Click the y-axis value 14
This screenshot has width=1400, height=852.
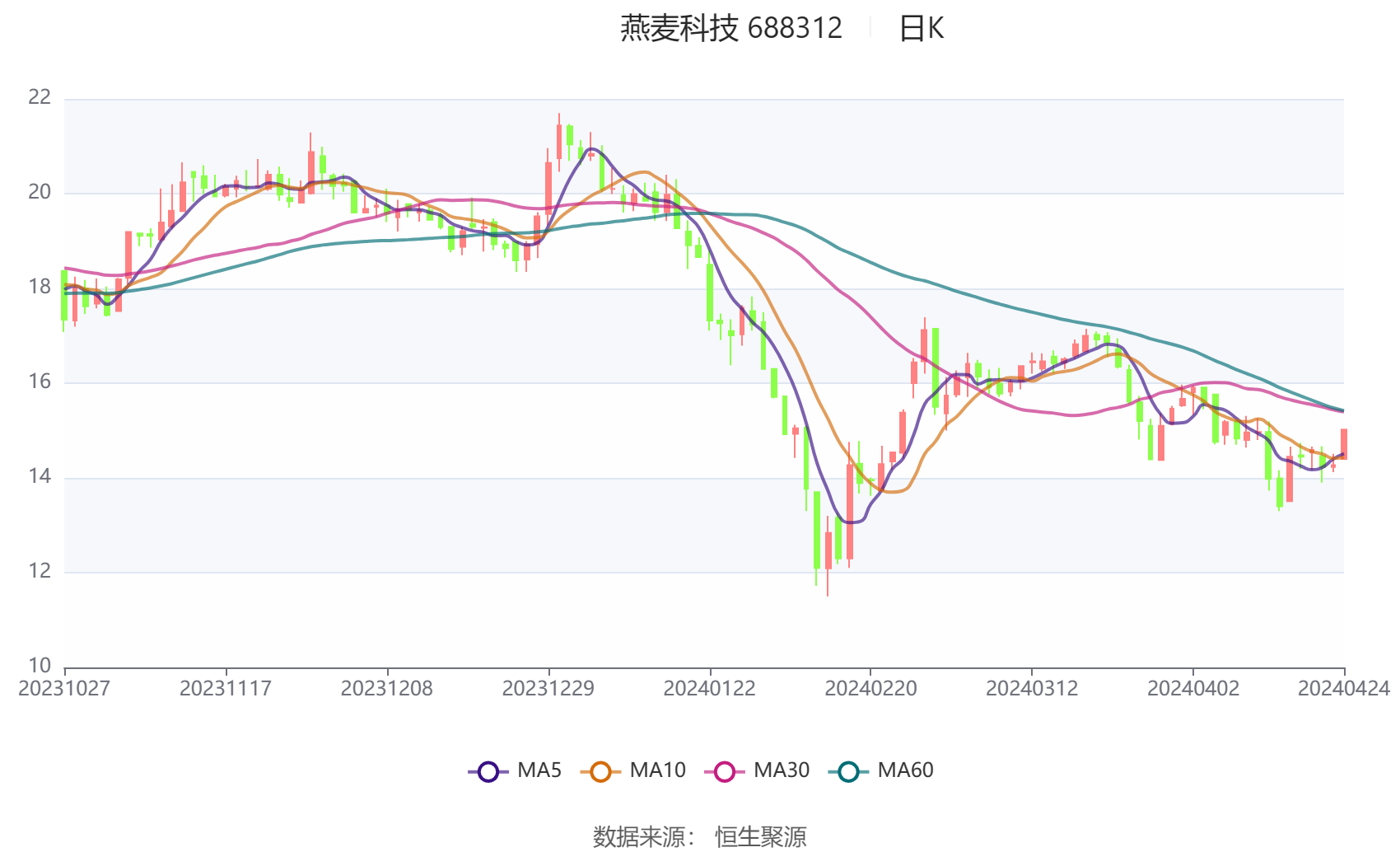[x=40, y=476]
